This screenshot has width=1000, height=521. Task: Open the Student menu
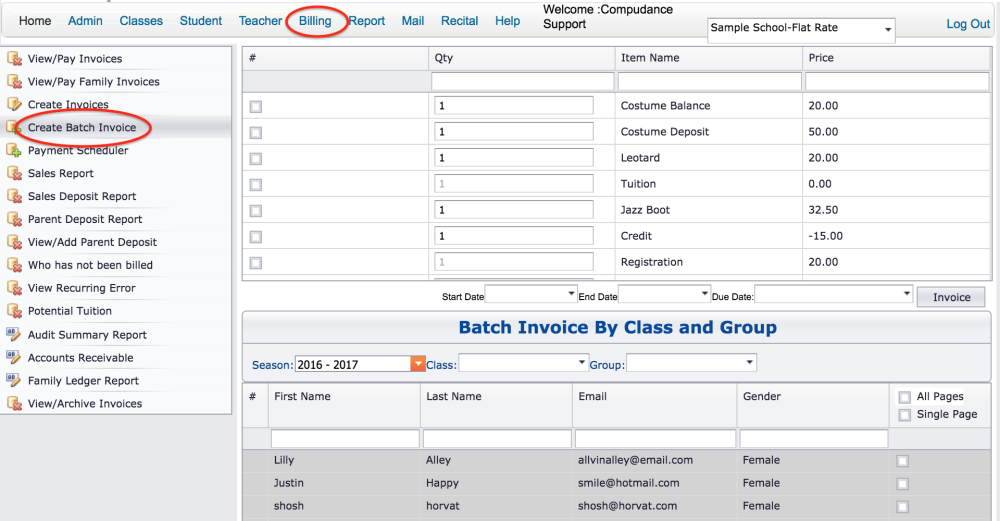(x=201, y=21)
